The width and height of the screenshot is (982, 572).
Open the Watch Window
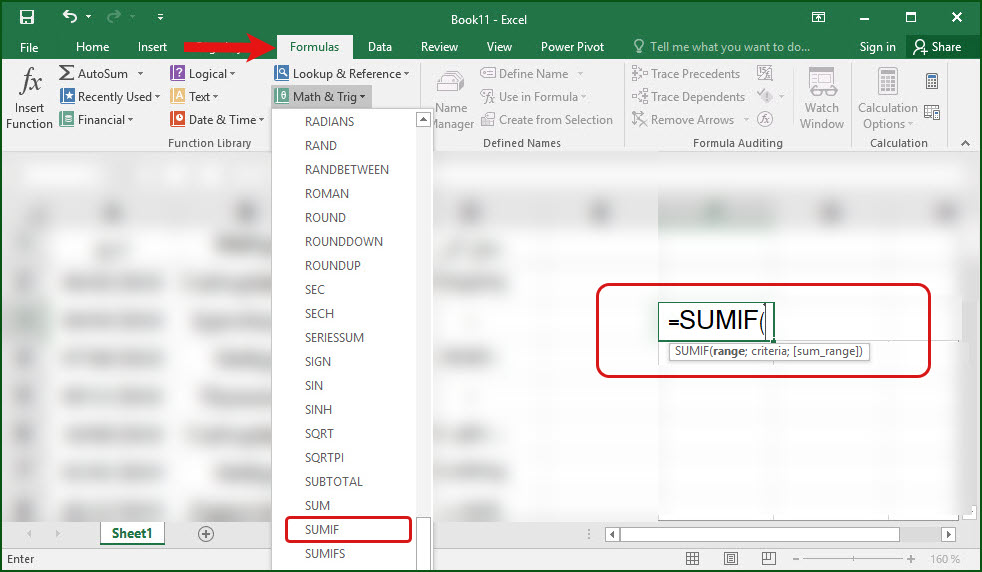point(822,98)
